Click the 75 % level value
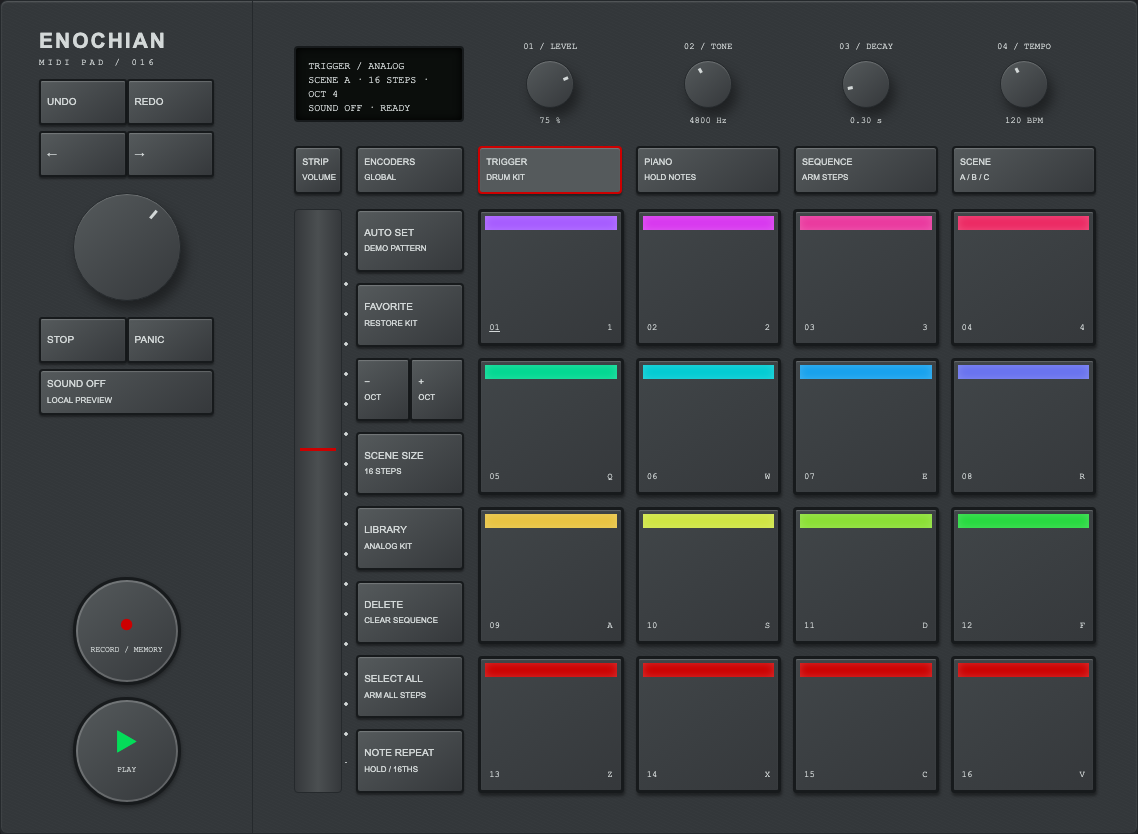The image size is (1138, 834). pyautogui.click(x=549, y=120)
